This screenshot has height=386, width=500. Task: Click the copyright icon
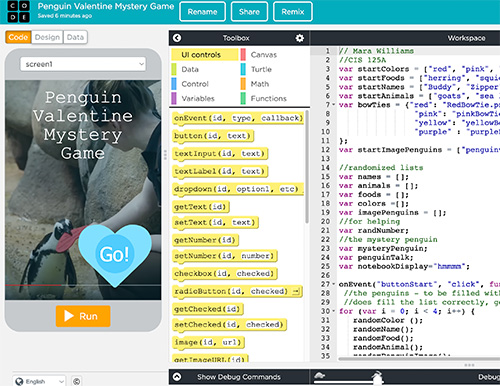[x=76, y=381]
